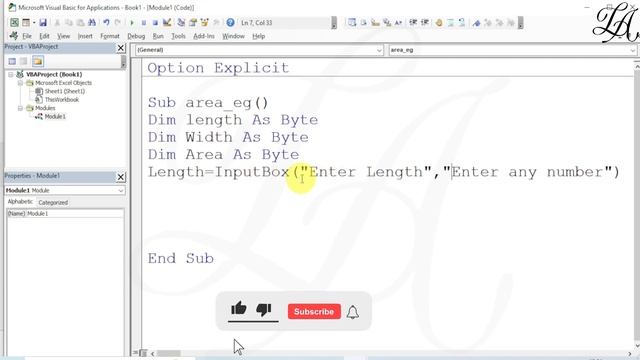This screenshot has width=640, height=360.
Task: Open the Add-Ins menu
Action: [x=204, y=36]
